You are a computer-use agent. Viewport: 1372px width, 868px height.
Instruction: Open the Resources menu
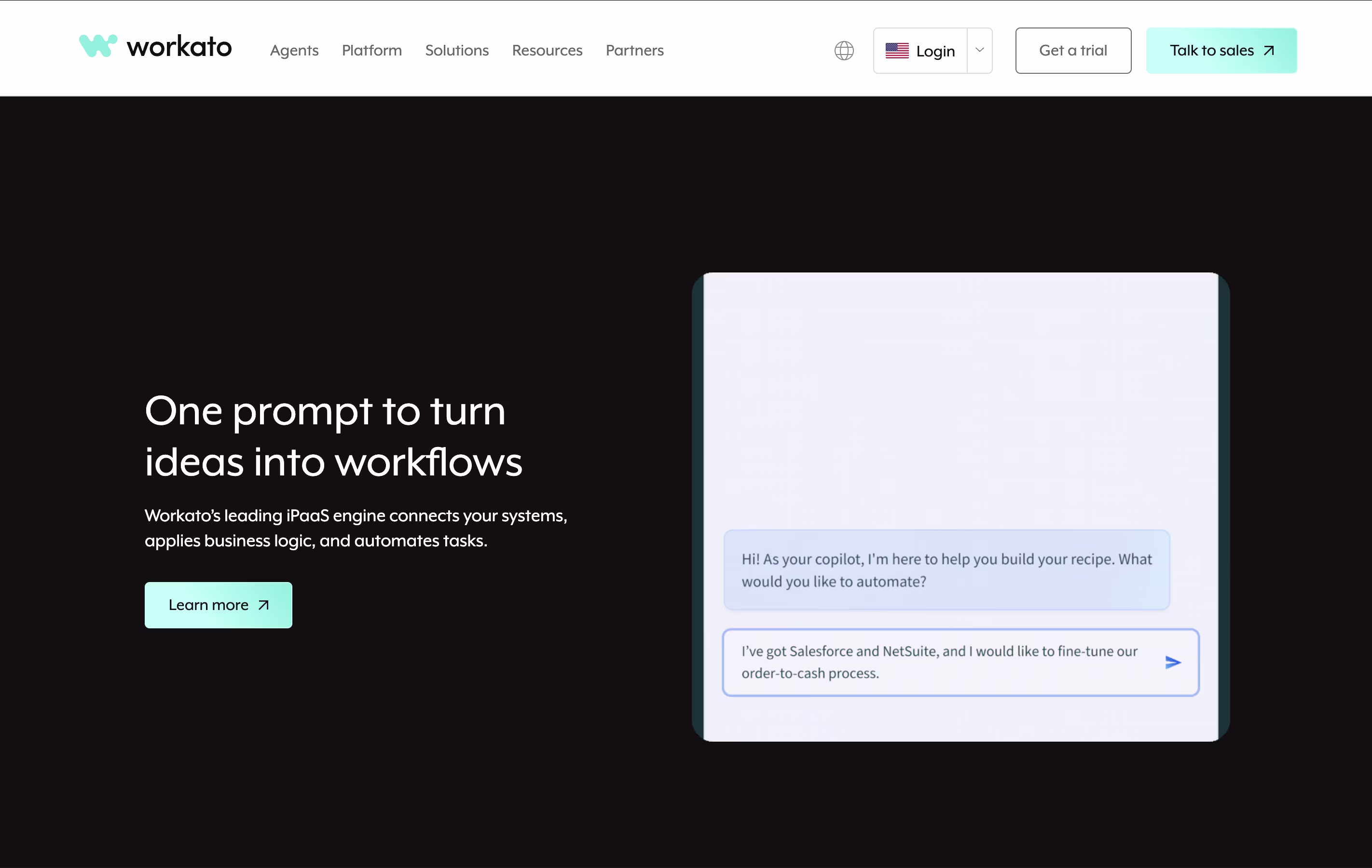(x=547, y=51)
